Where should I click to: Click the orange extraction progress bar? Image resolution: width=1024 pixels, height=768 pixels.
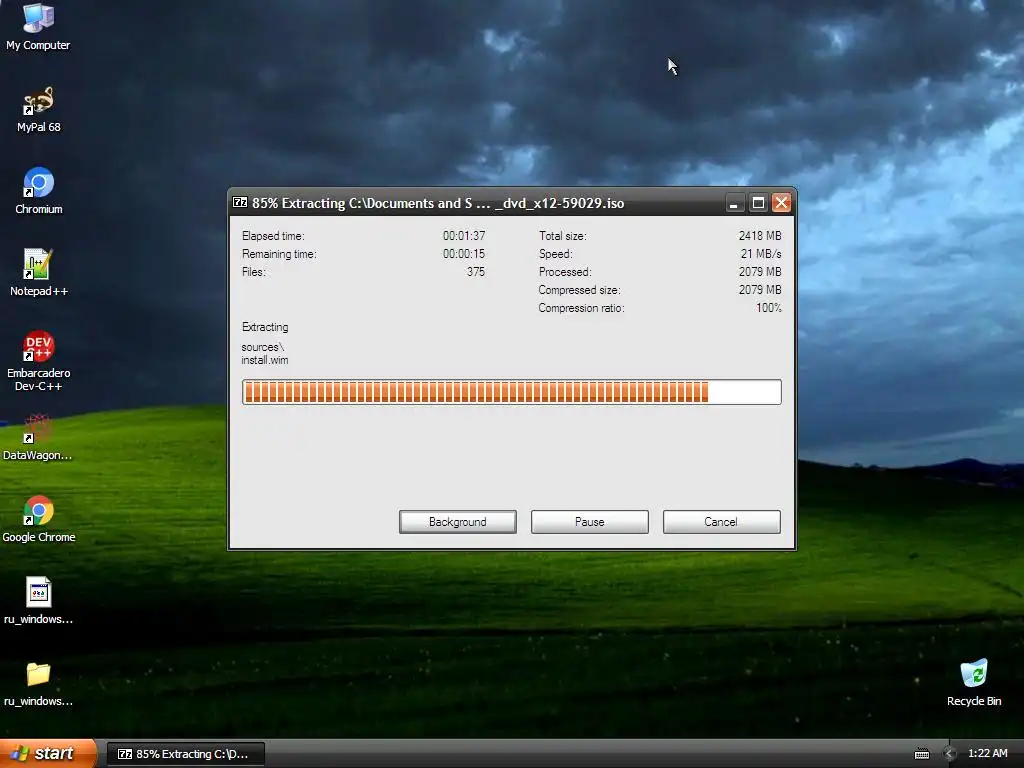coord(511,392)
